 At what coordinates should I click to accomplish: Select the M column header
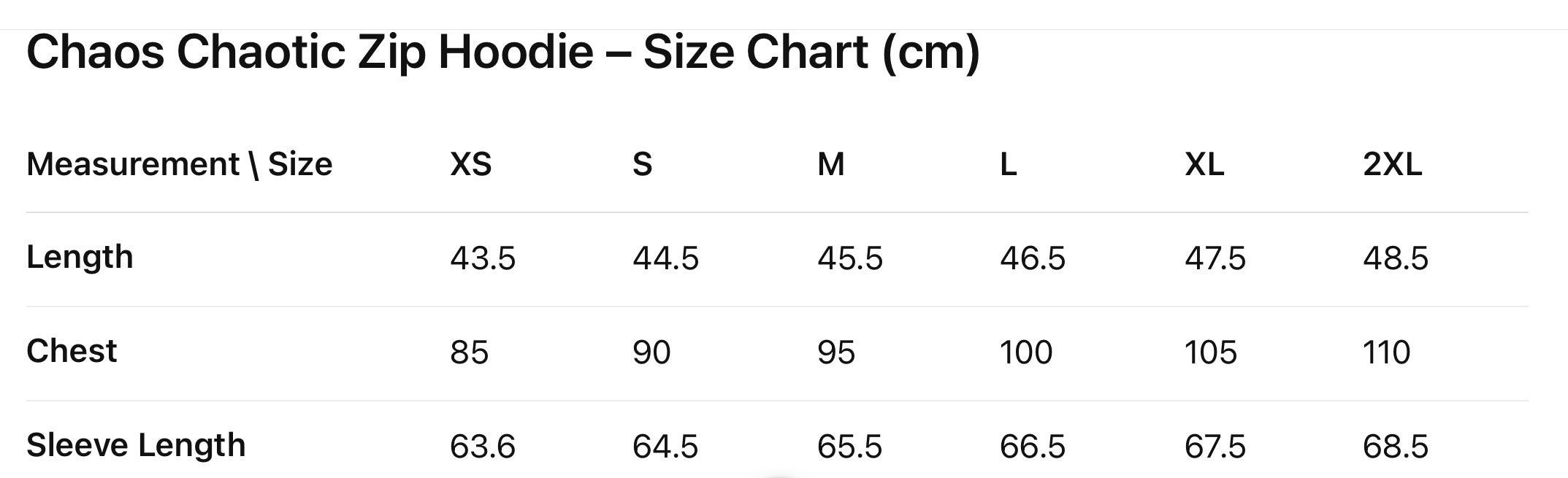[x=830, y=165]
